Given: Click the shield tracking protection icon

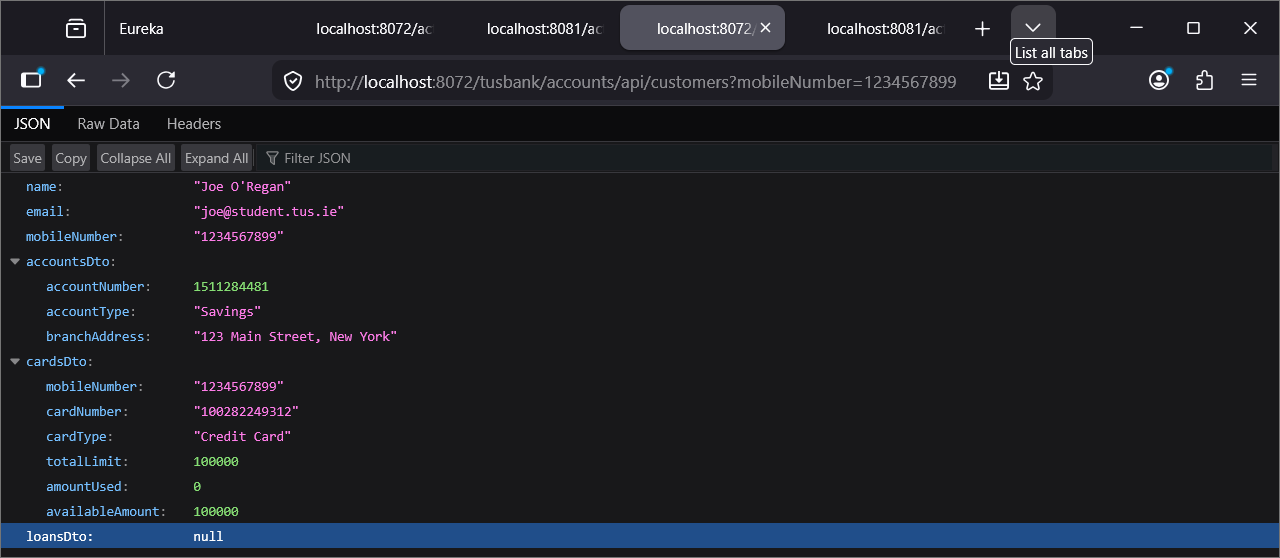Looking at the screenshot, I should tap(293, 81).
